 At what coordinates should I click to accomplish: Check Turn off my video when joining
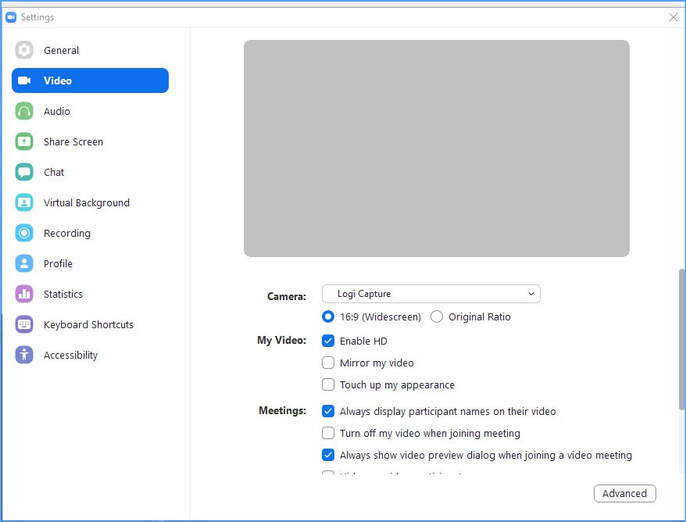(x=328, y=433)
